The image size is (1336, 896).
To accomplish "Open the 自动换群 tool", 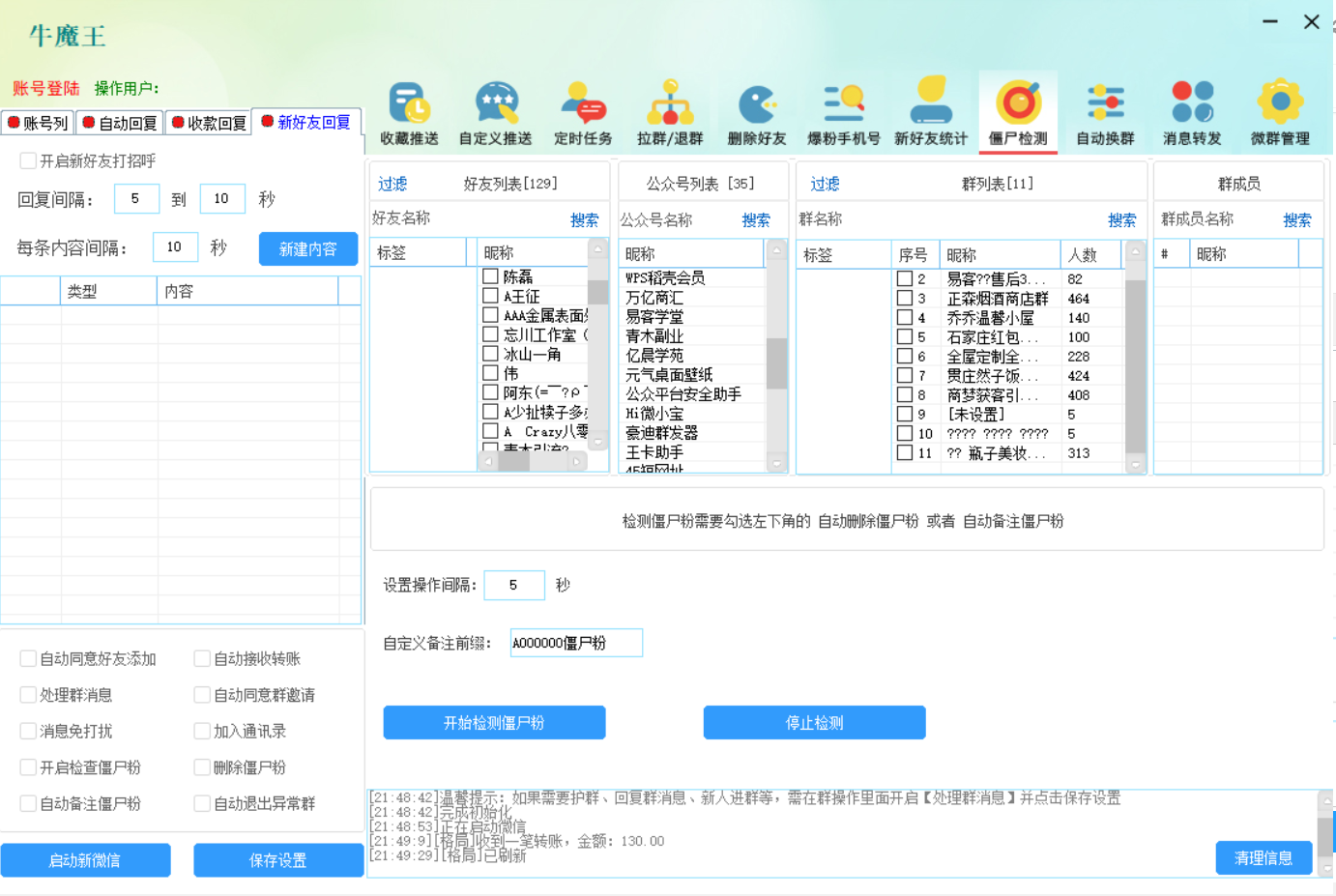I will point(1105,113).
